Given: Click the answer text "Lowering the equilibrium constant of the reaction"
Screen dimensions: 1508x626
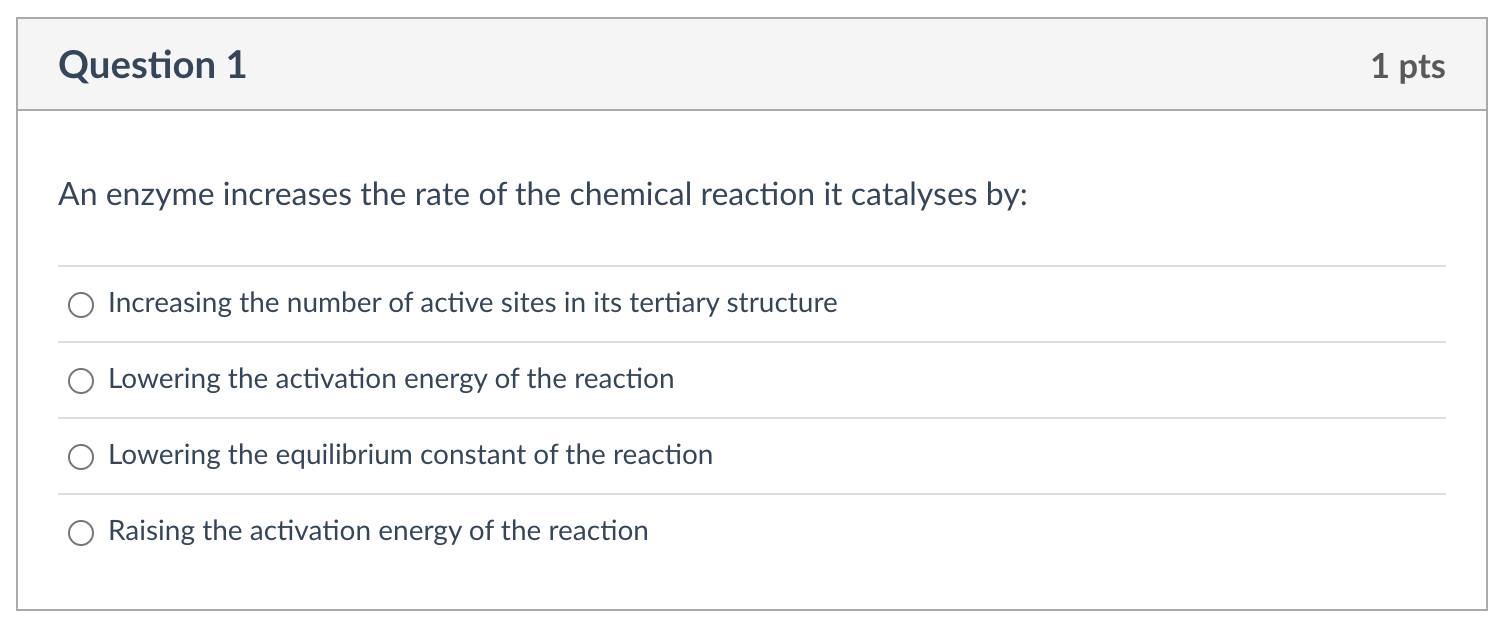Looking at the screenshot, I should coord(410,456).
